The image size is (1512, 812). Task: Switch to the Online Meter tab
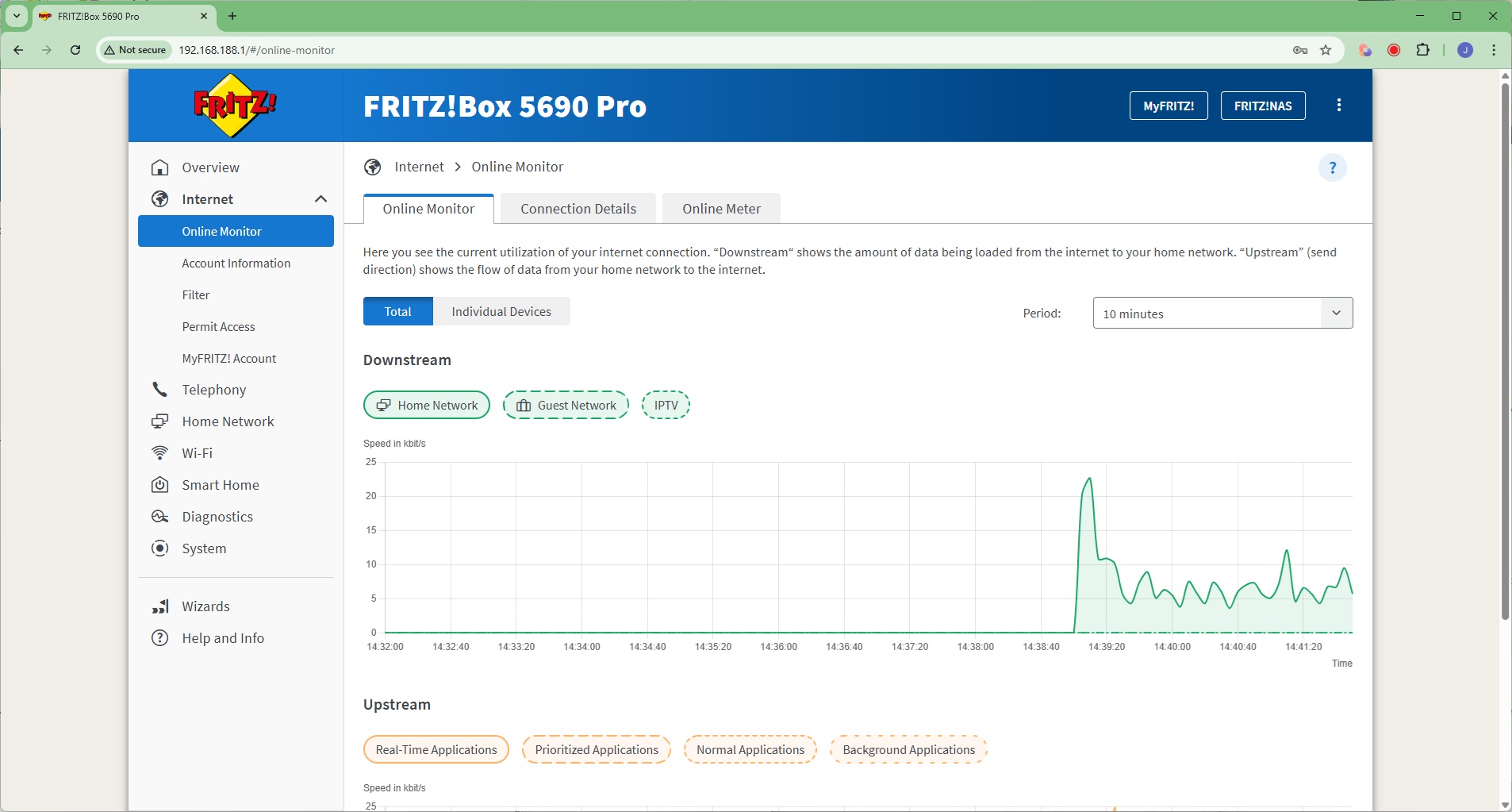[x=721, y=209]
